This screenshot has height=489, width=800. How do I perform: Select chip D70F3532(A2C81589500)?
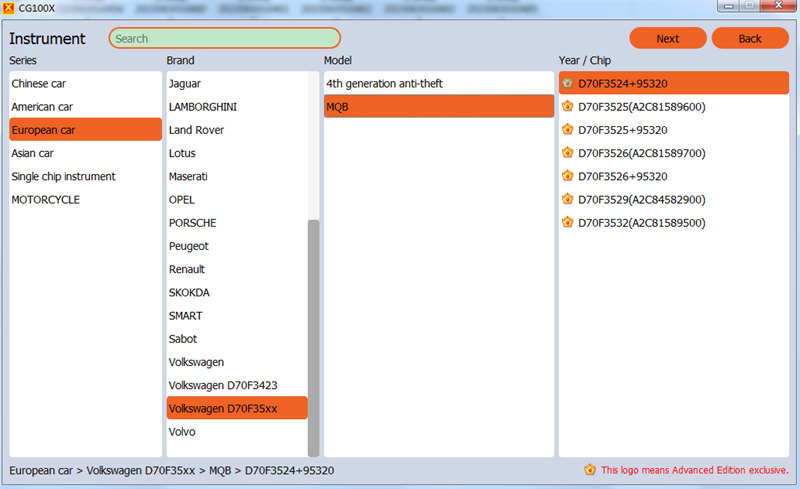pos(673,223)
